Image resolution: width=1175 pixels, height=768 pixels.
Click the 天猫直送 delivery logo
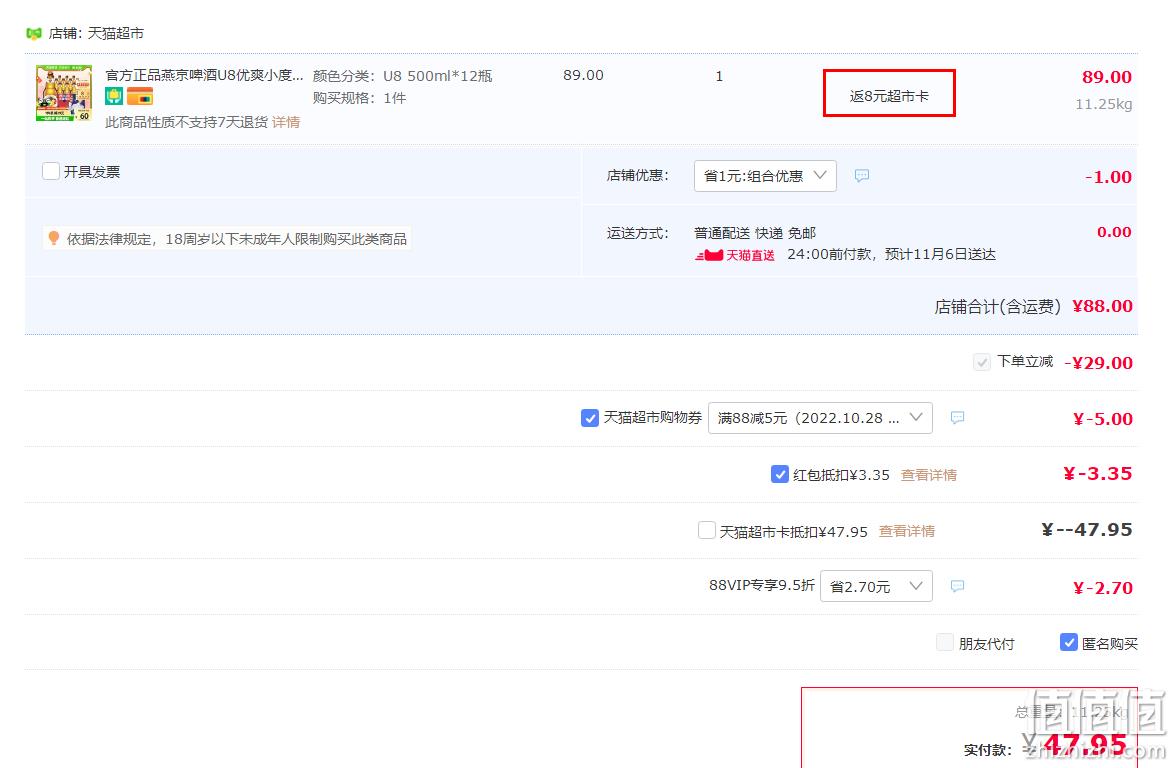735,256
